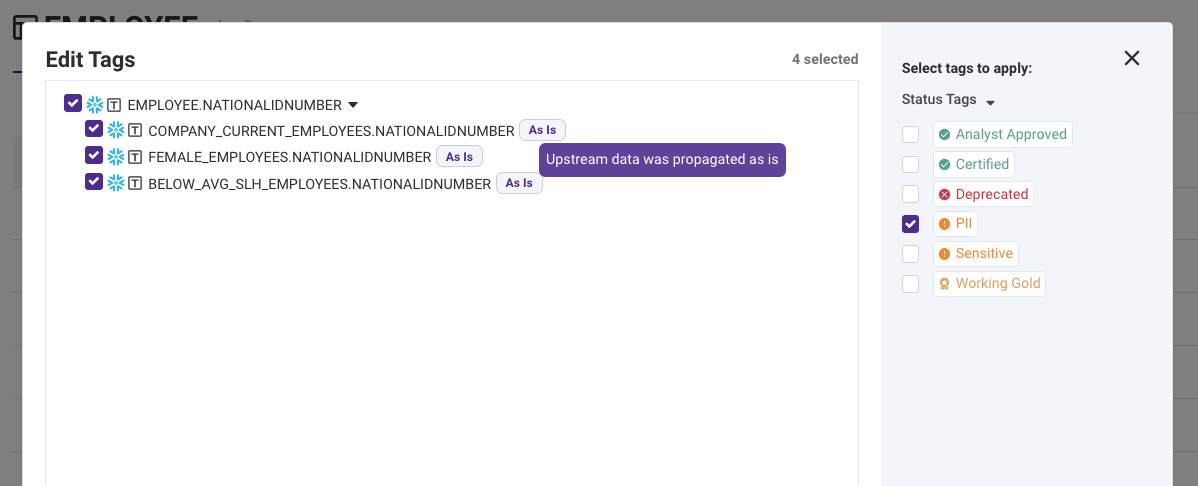Click the '4 selected' counter text
Screen dimensions: 1198x486
[825, 59]
